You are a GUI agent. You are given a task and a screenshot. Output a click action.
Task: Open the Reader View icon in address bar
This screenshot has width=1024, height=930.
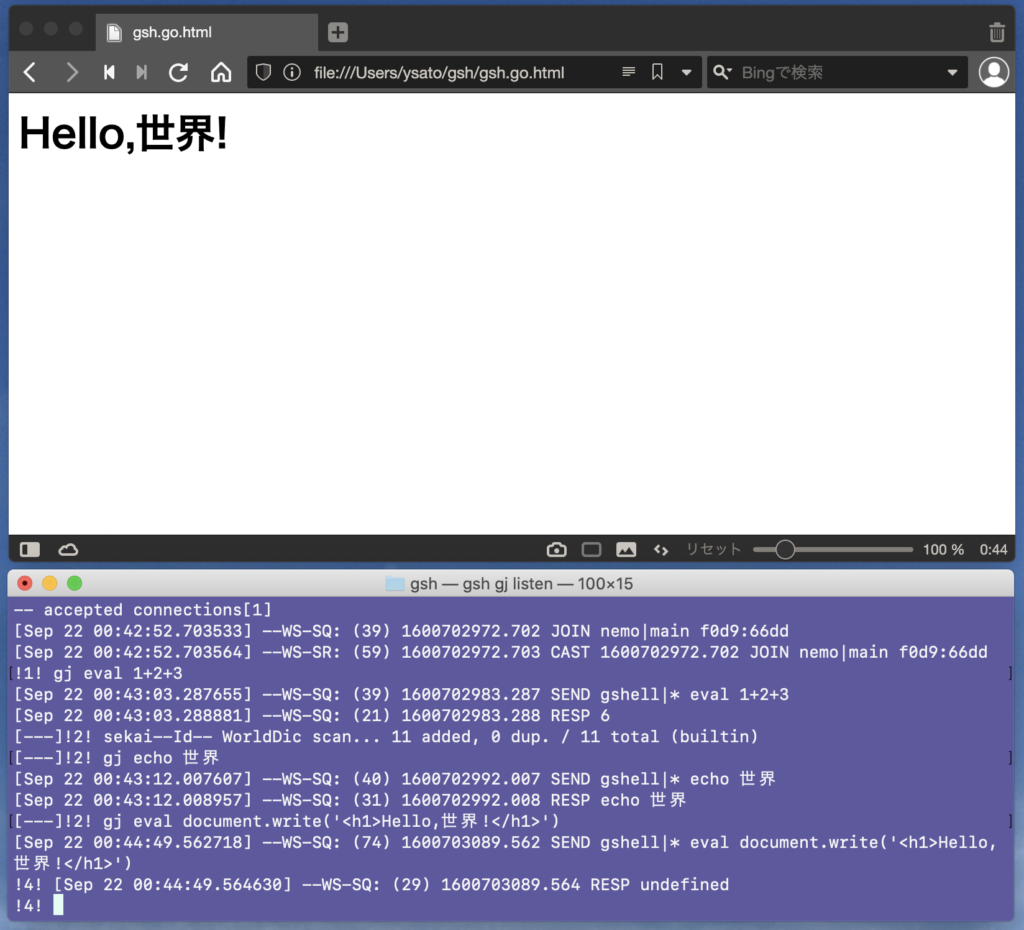coord(629,72)
